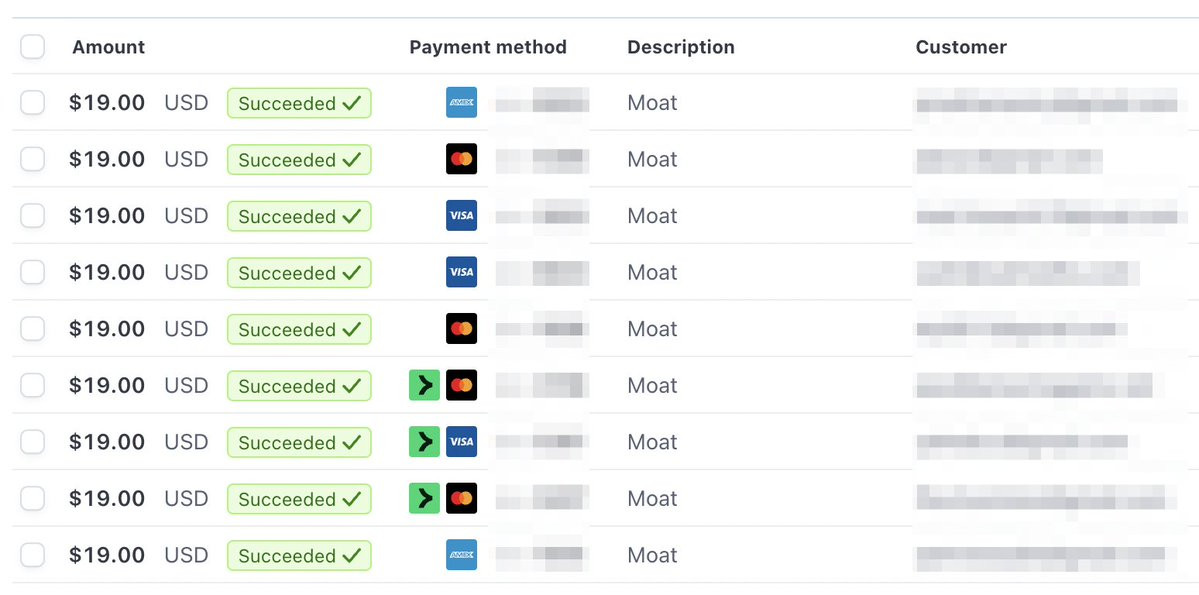Click the Mastercard icon in second row
The image size is (1199, 595).
point(461,159)
